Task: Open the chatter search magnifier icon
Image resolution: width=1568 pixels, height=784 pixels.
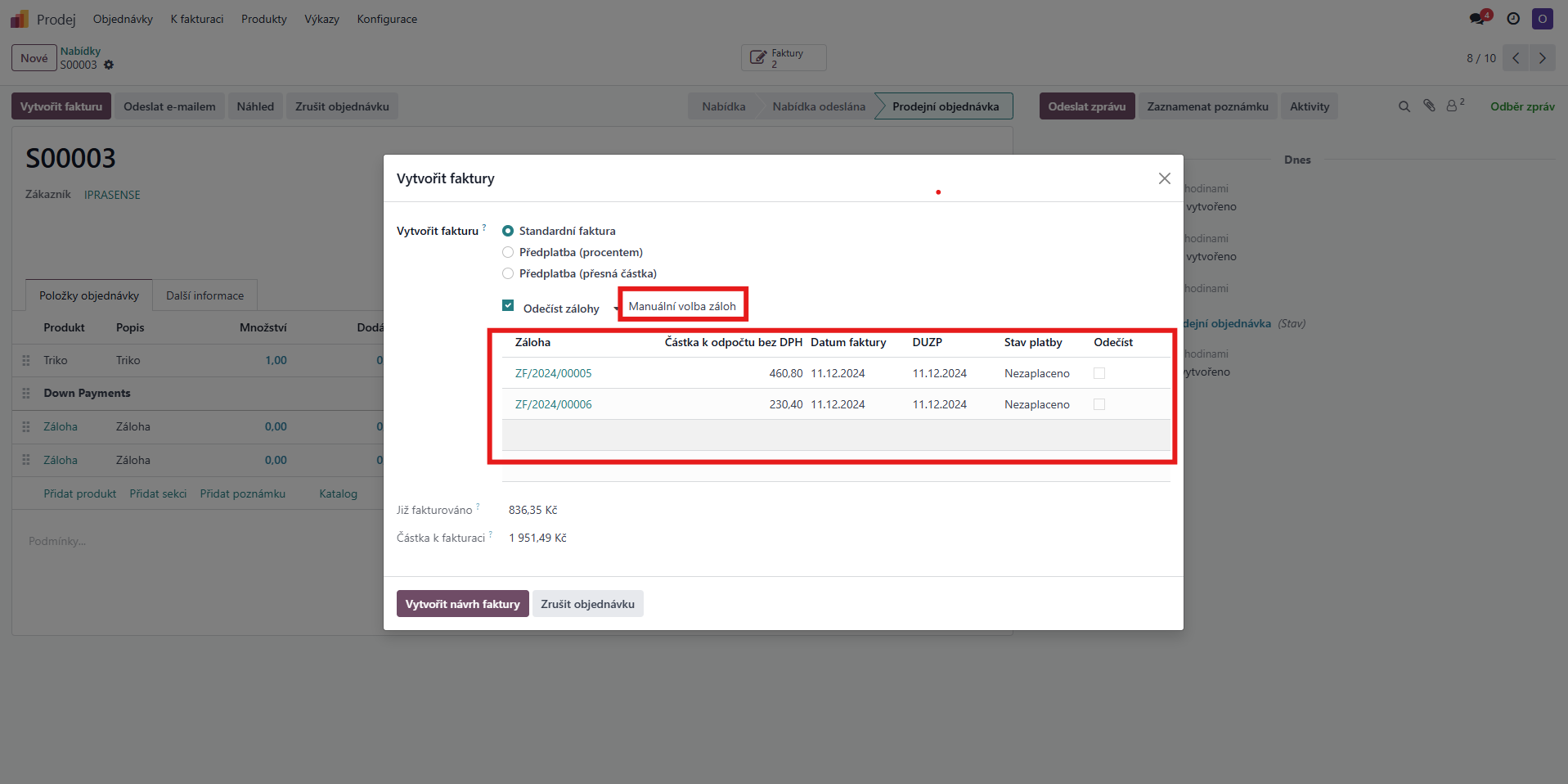Action: pos(1404,106)
